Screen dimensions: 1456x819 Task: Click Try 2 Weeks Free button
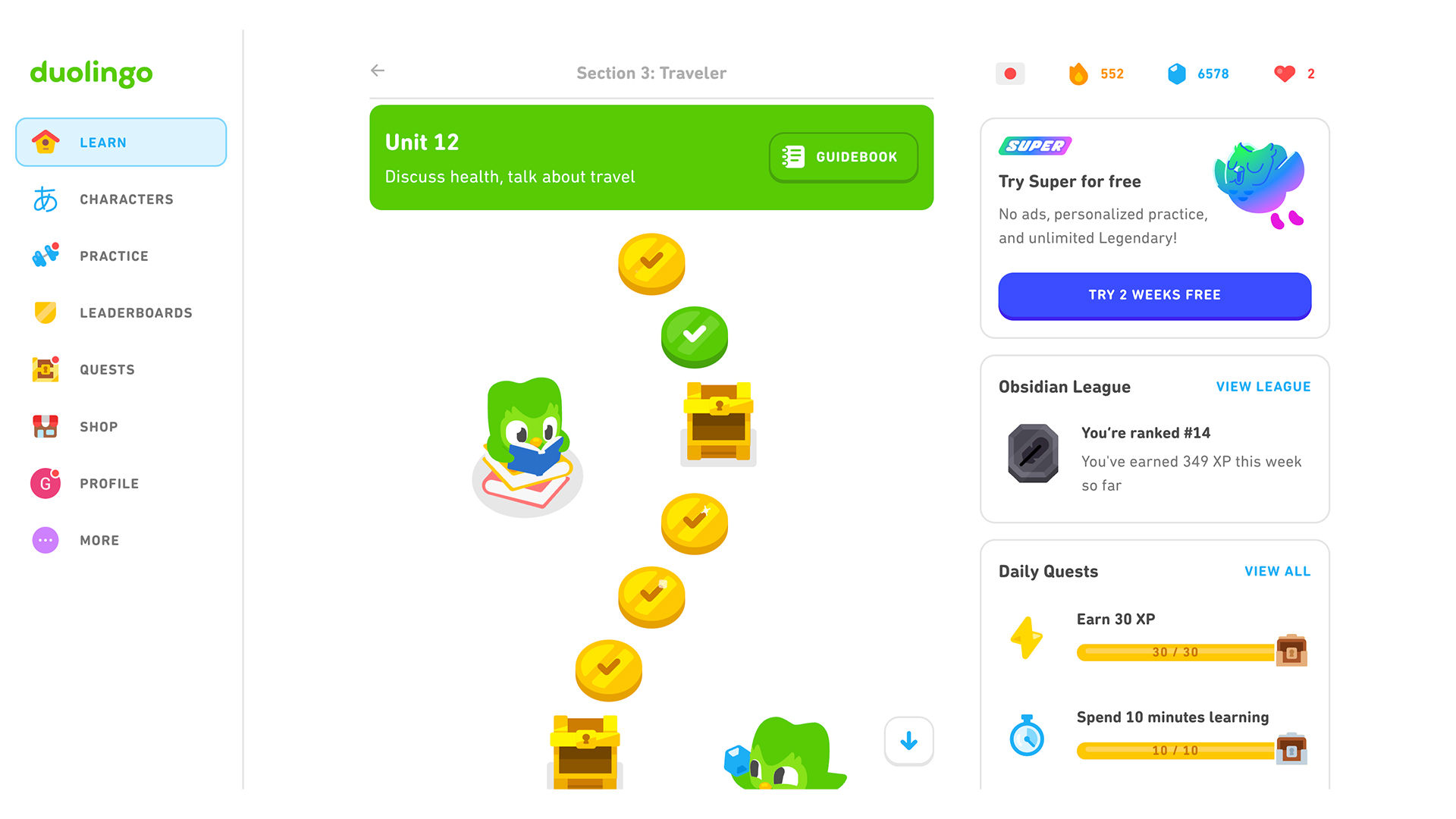click(x=1154, y=293)
